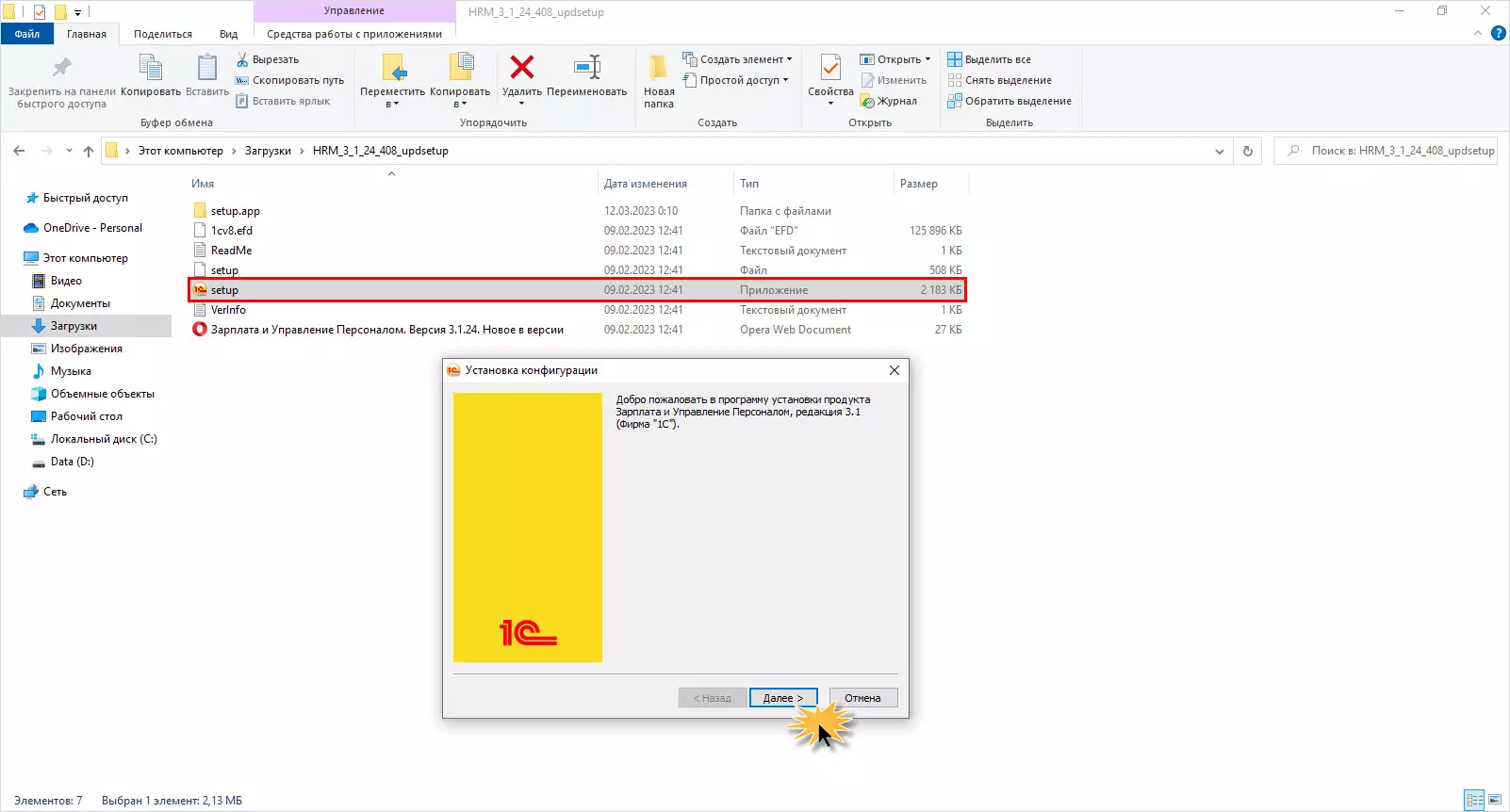Expand the Easy access (Простой доступ) dropdown
Image resolution: width=1510 pixels, height=812 pixels.
(x=785, y=80)
